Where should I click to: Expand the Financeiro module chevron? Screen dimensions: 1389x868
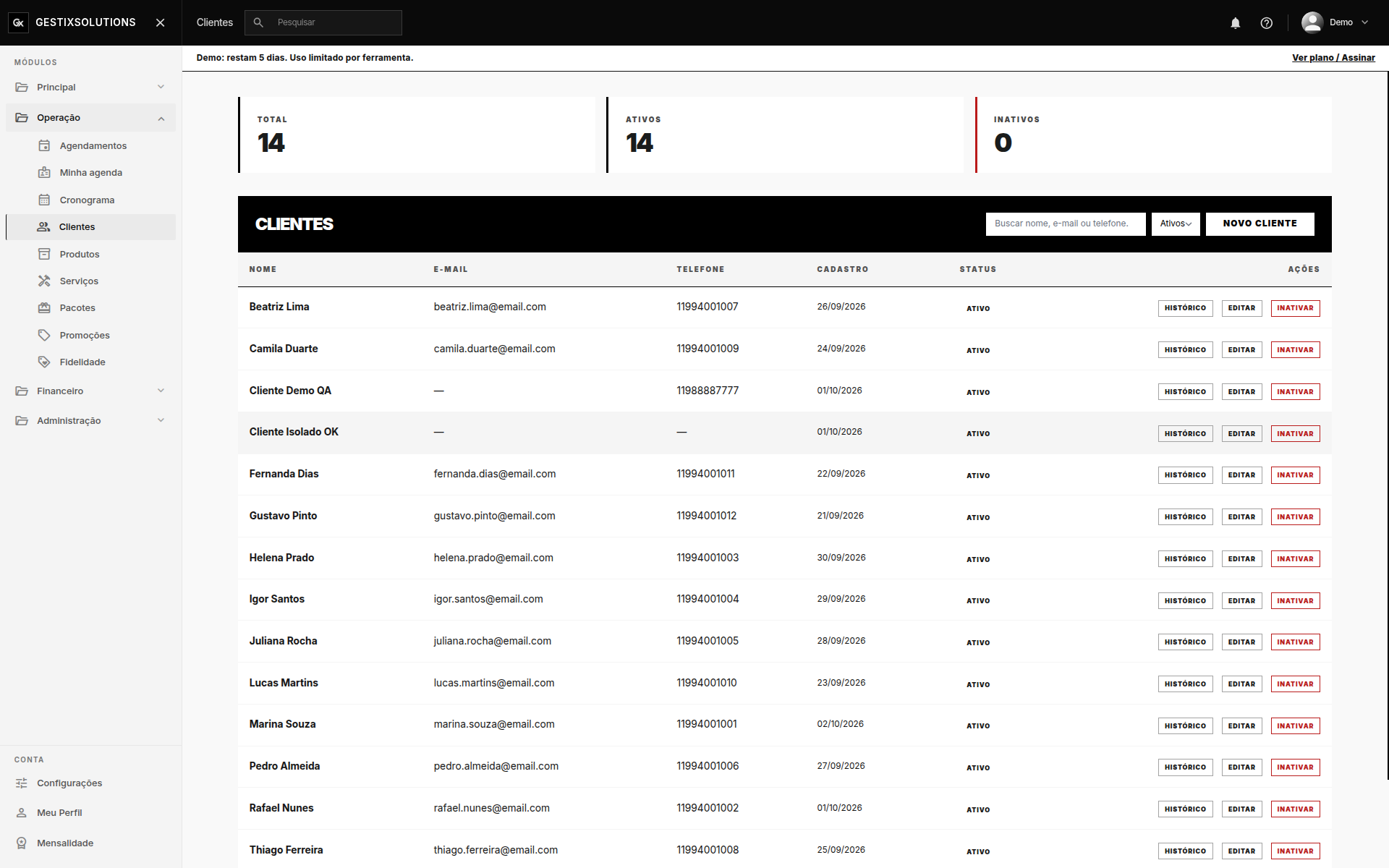[x=161, y=391]
